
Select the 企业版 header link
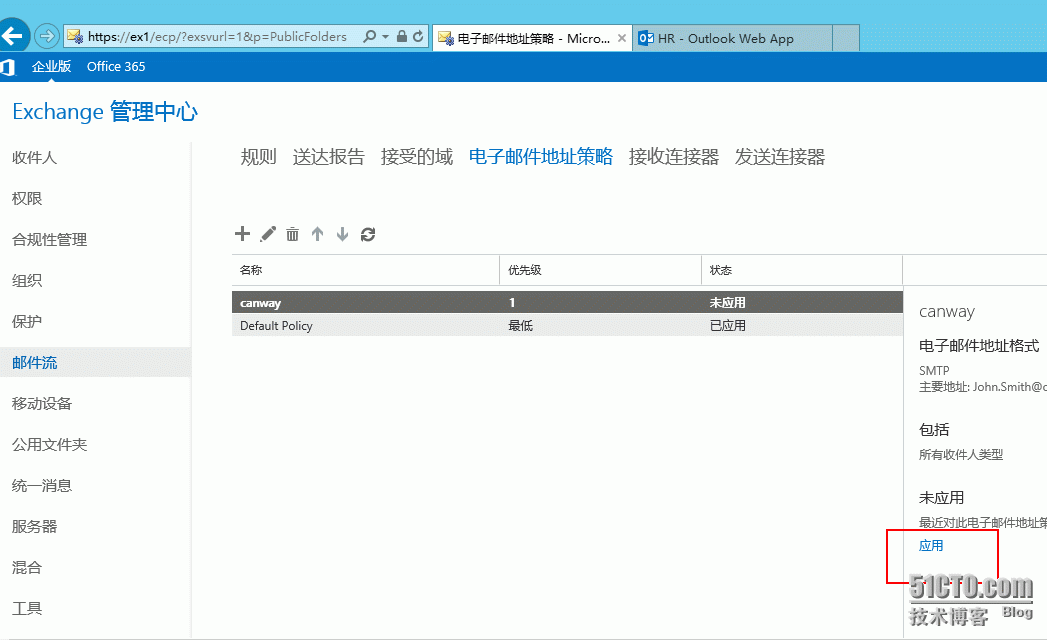tap(51, 67)
